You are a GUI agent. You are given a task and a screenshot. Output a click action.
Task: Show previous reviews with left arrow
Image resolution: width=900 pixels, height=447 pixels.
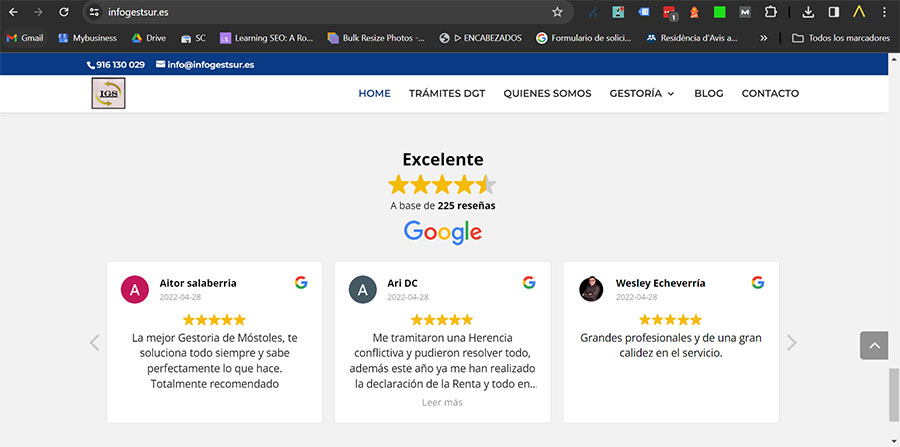pos(95,343)
